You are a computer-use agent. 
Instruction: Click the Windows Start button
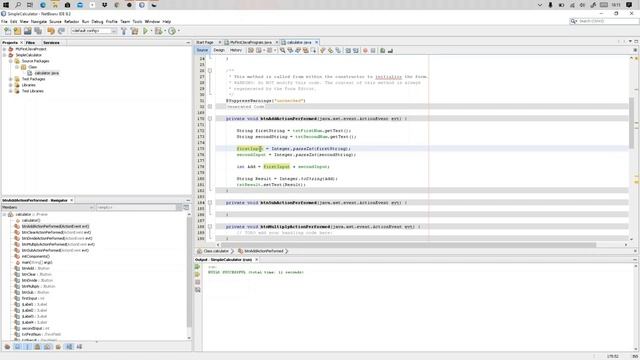point(6,5)
